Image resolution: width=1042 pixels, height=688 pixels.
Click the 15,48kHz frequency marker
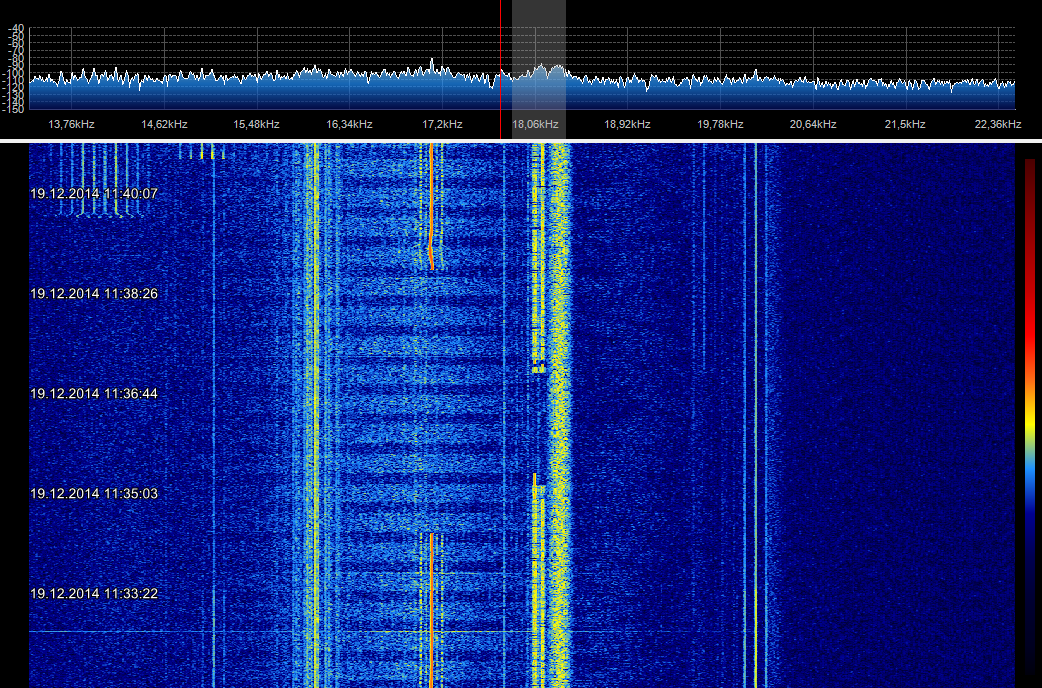pyautogui.click(x=256, y=125)
